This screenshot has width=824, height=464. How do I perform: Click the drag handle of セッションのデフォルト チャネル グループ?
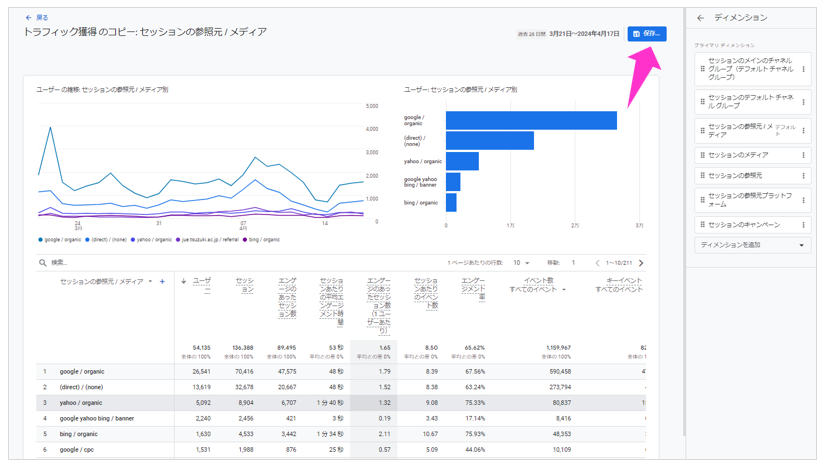pos(703,101)
